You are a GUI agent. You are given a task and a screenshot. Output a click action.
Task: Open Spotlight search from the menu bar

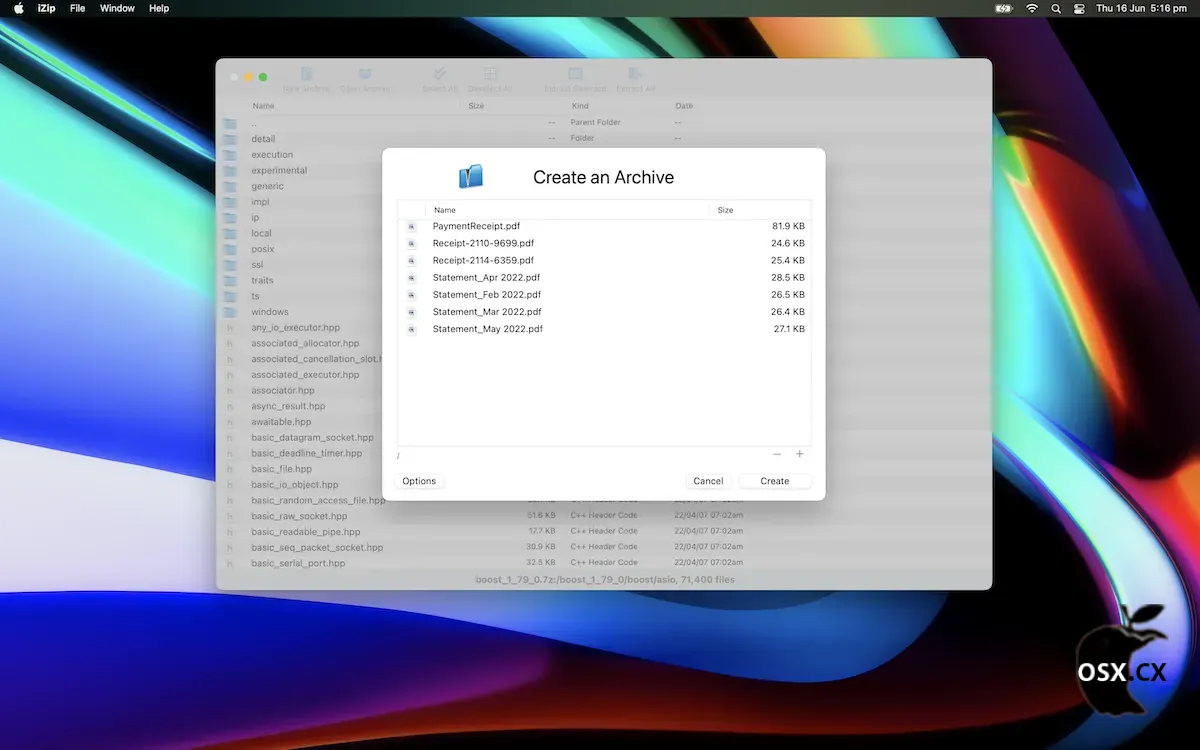click(x=1054, y=8)
